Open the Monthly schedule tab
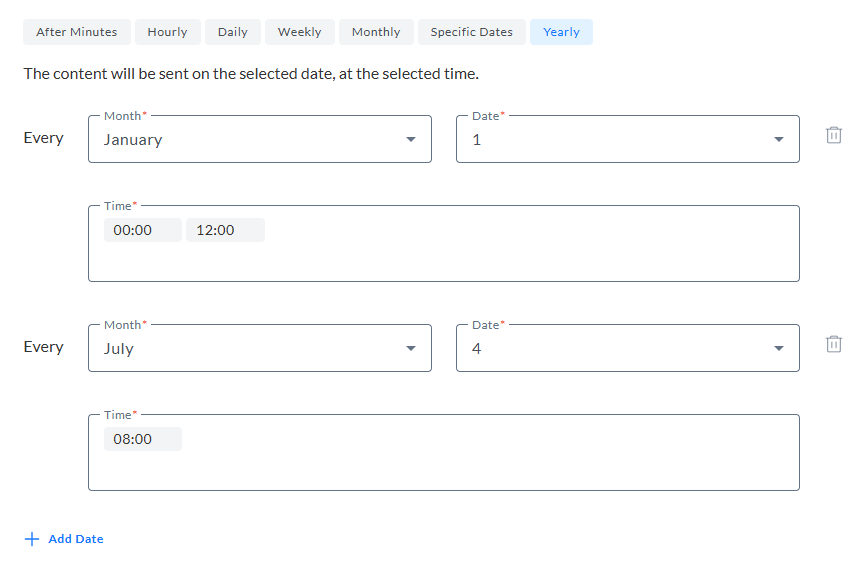867x571 pixels. pos(376,32)
